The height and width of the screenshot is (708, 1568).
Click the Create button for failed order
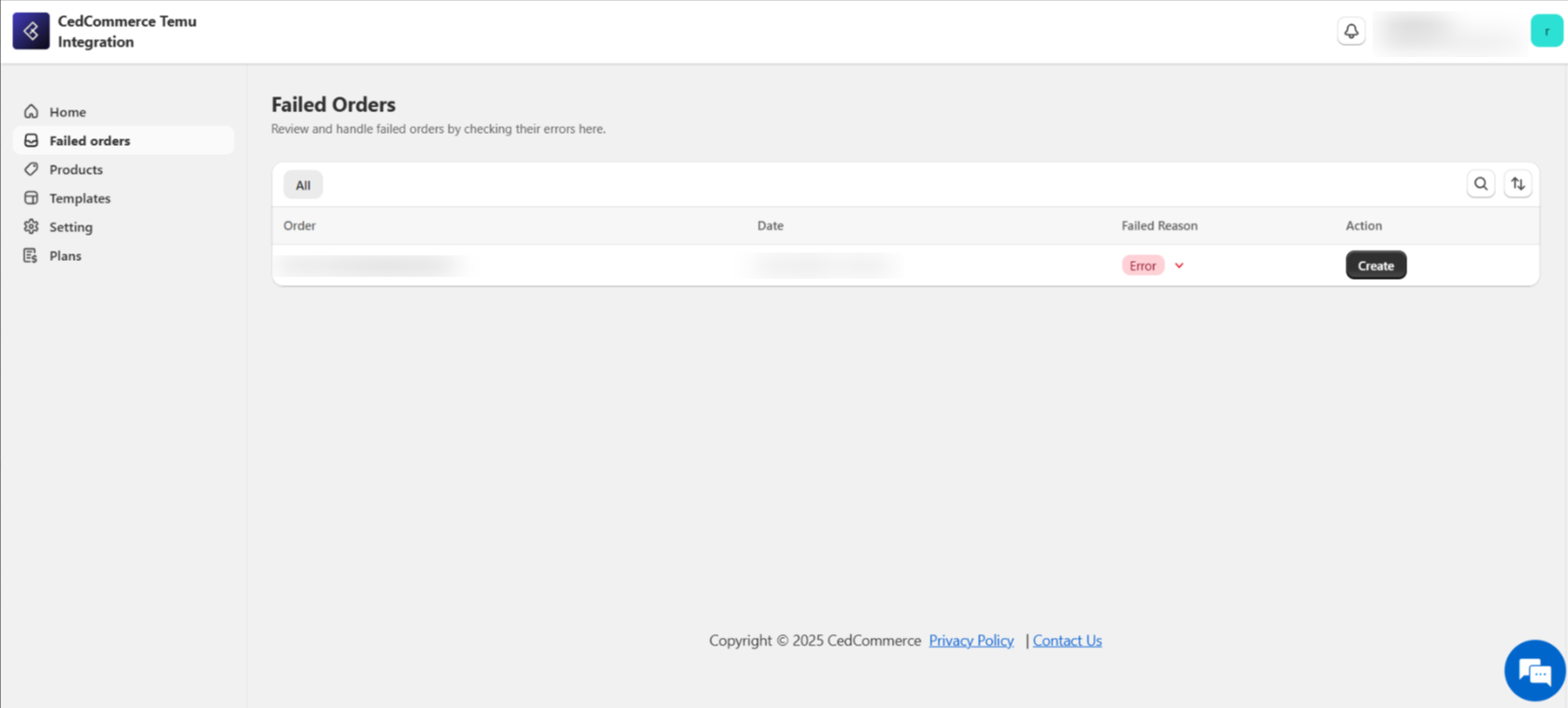click(x=1375, y=266)
